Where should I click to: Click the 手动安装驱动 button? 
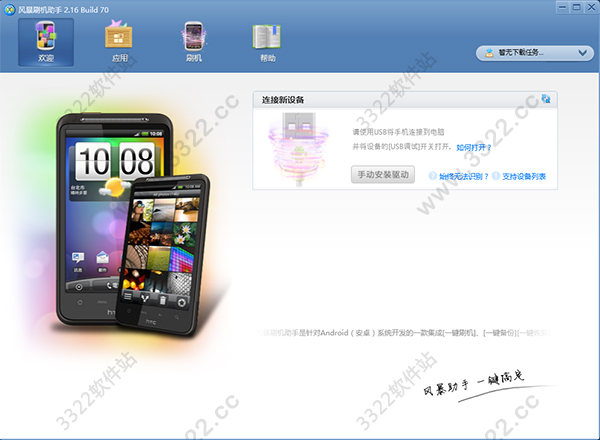coord(383,174)
